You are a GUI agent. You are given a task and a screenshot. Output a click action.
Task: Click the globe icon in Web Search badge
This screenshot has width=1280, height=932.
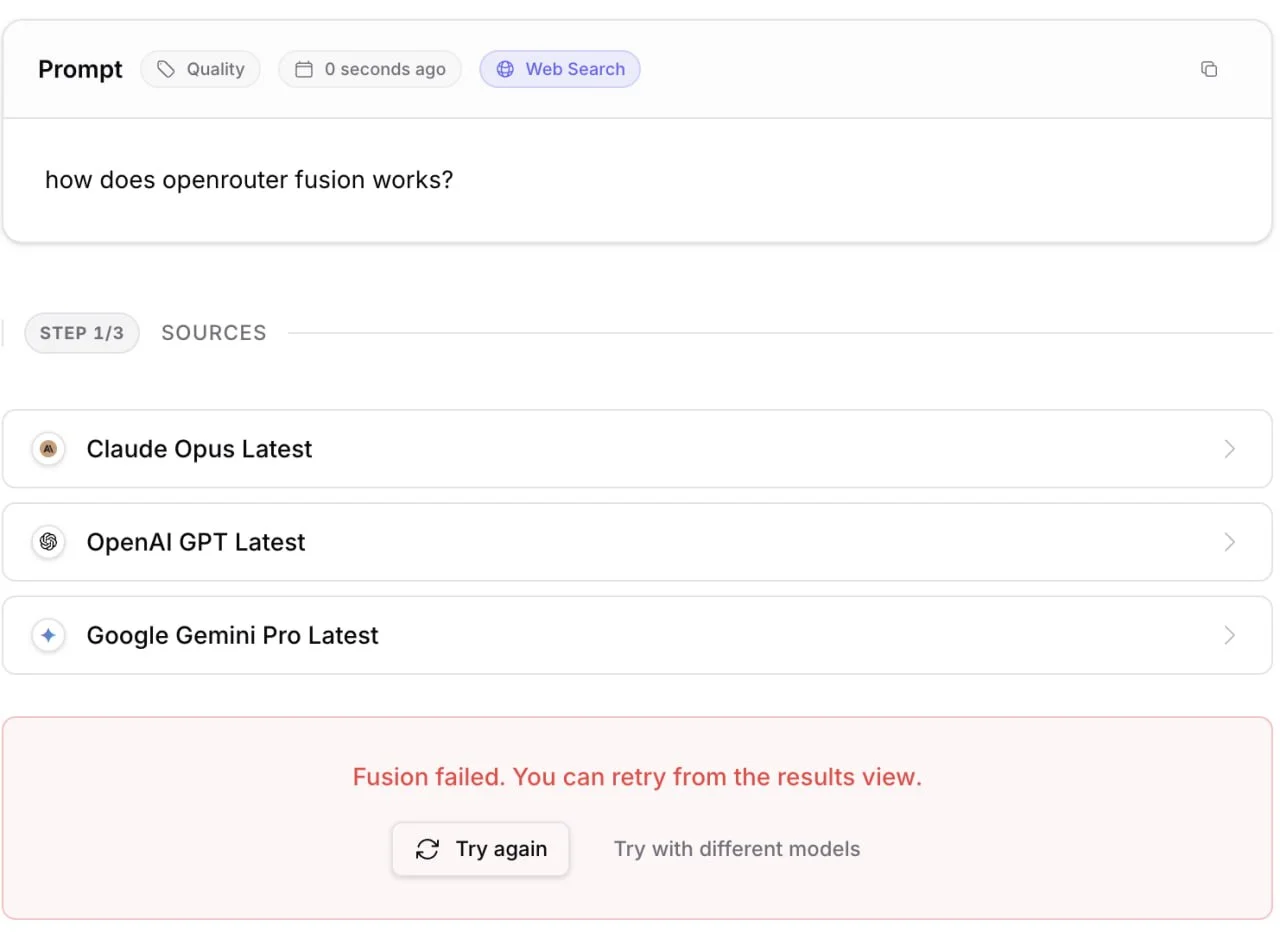pos(505,69)
